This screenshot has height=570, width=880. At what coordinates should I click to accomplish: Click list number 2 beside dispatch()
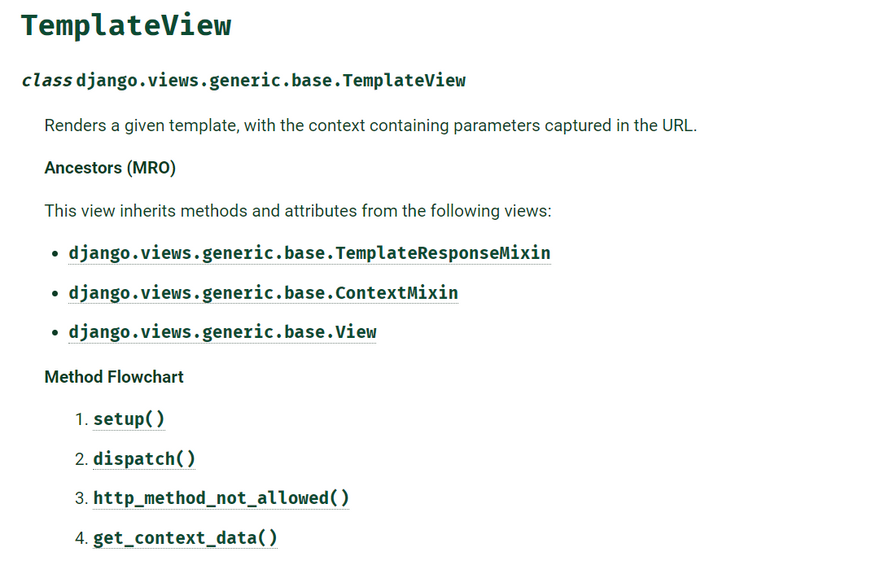click(x=80, y=459)
